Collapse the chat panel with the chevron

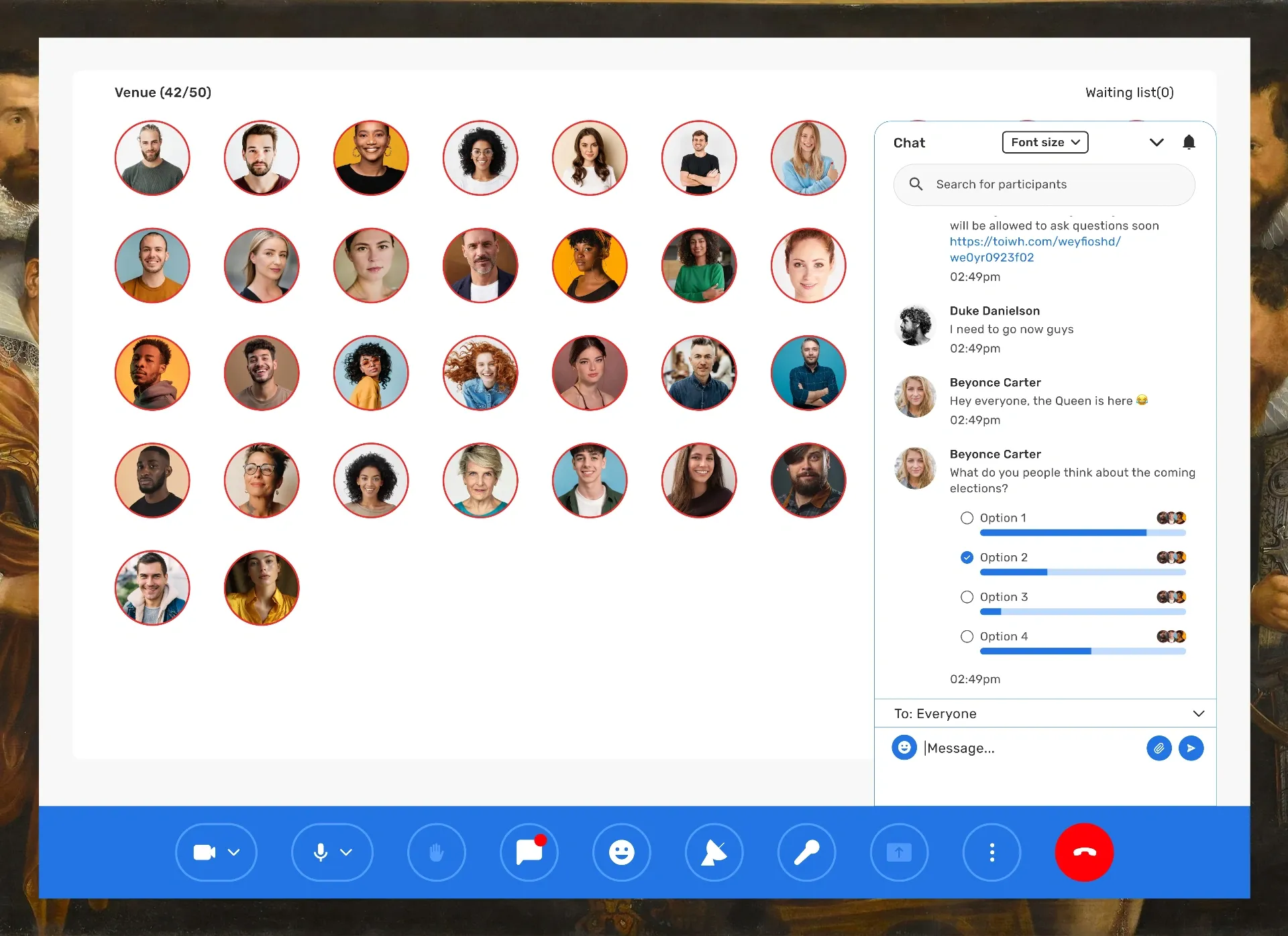click(x=1157, y=142)
